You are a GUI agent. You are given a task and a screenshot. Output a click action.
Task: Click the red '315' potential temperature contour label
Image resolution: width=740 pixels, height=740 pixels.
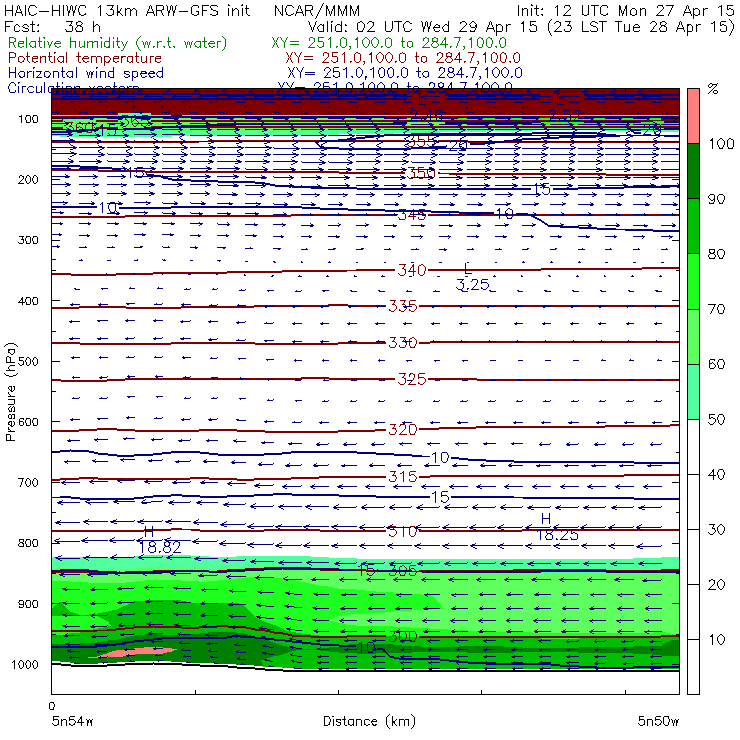(403, 477)
